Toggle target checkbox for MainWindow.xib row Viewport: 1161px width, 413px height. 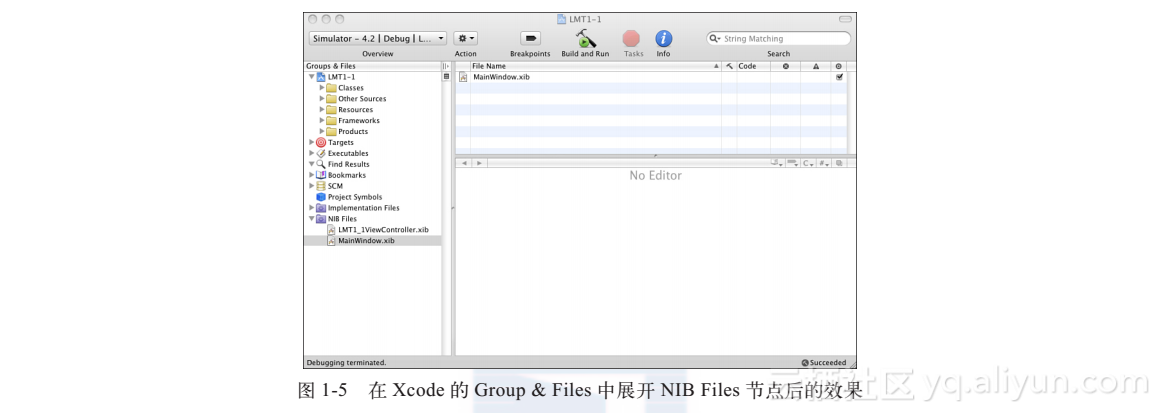[x=839, y=77]
